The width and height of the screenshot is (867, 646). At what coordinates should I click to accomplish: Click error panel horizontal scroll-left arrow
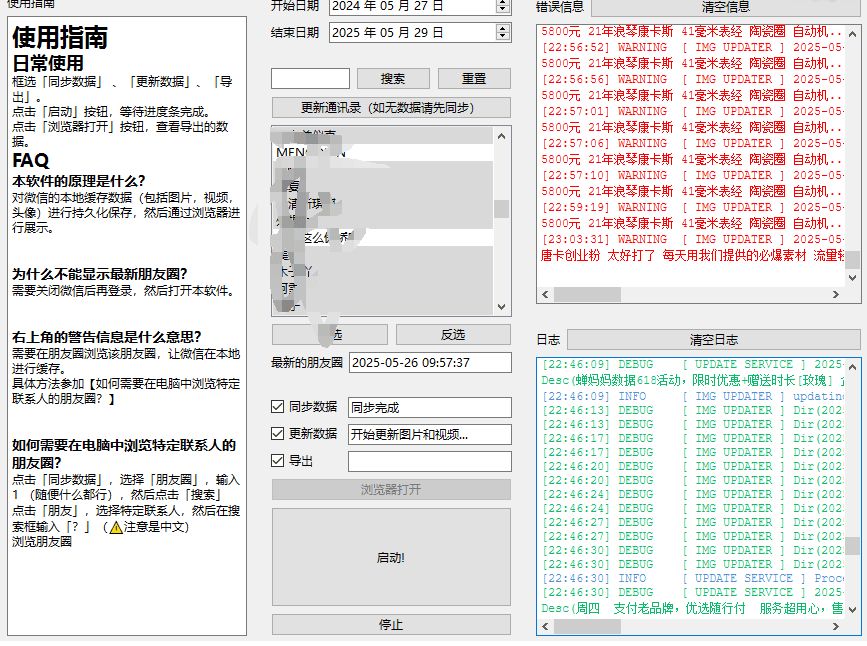[545, 294]
